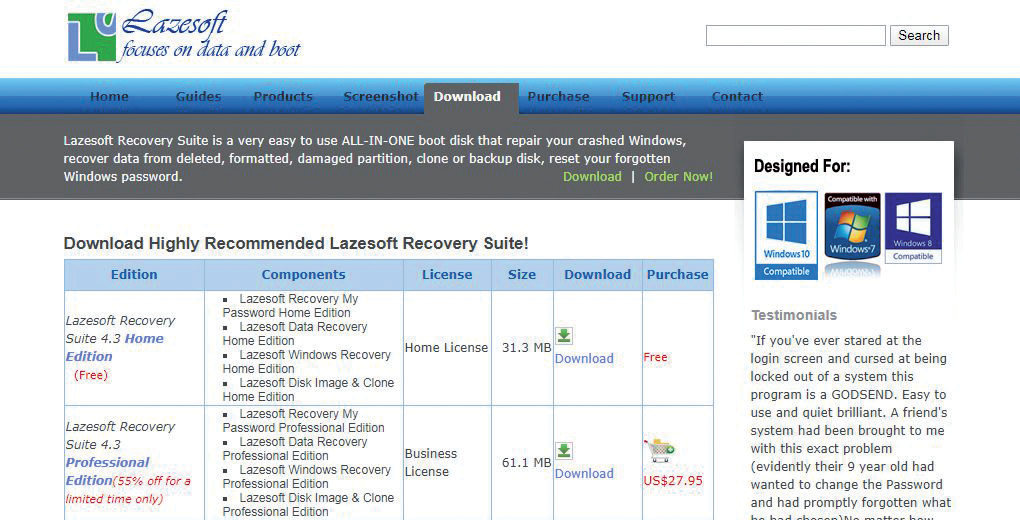Click into the search text field
The image size is (1020, 520).
[796, 35]
